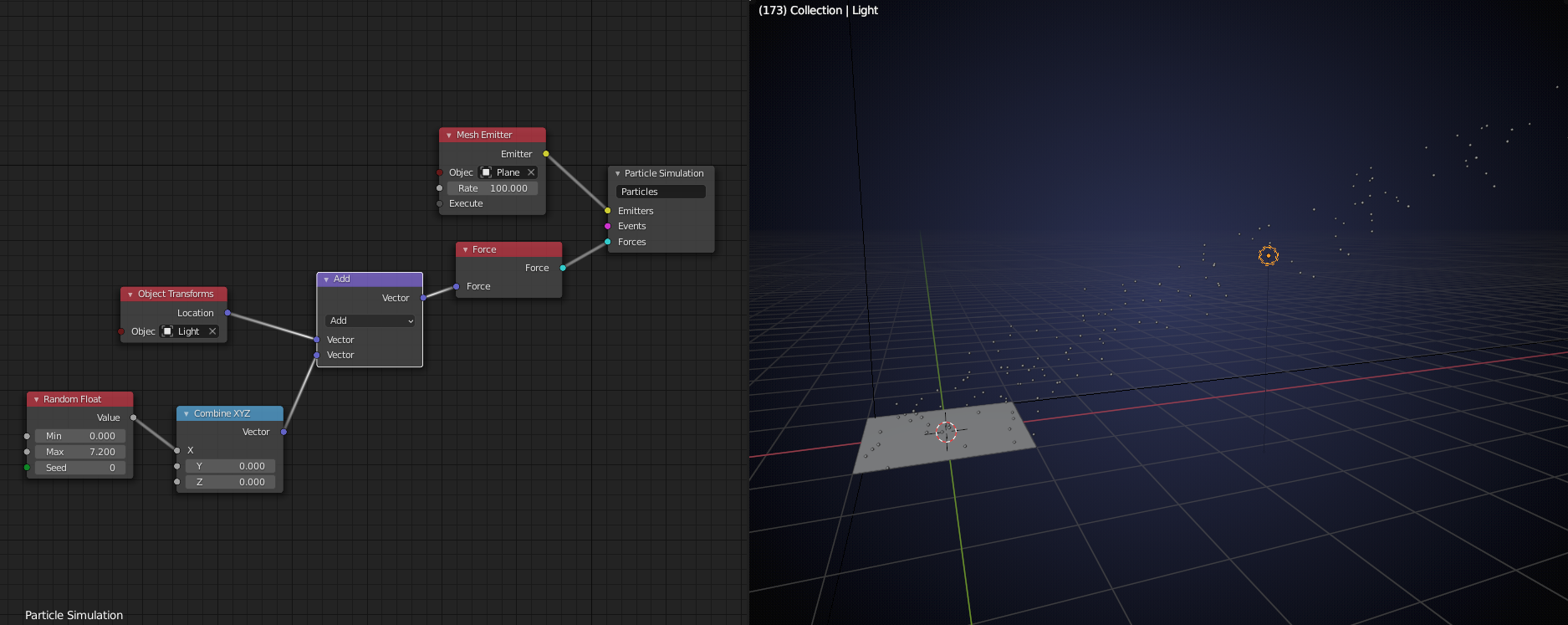This screenshot has height=625, width=1568.
Task: Click the Random Float Value output socket
Action: [134, 418]
